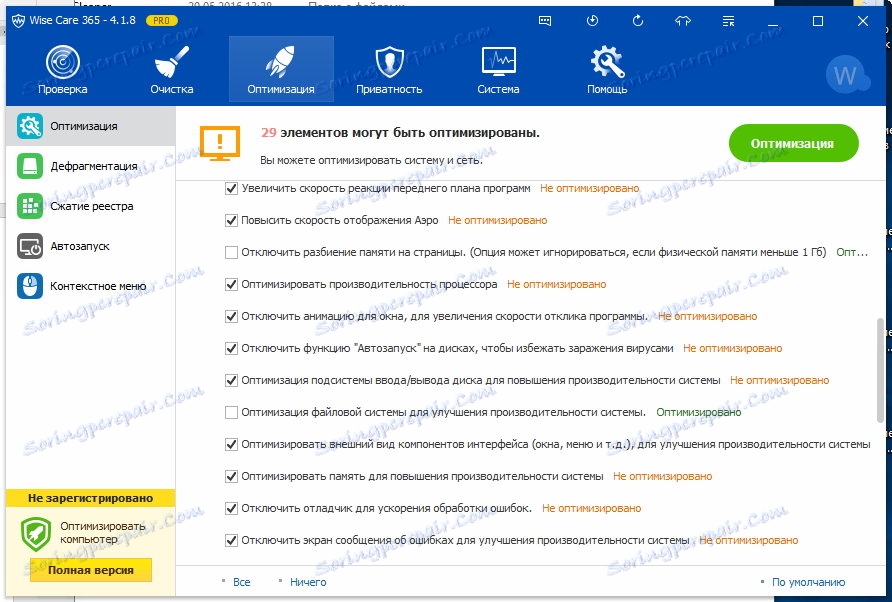Image resolution: width=892 pixels, height=602 pixels.
Task: Uncheck Оптимизировать внешний вид компонентов интерфейса
Action: [x=231, y=444]
